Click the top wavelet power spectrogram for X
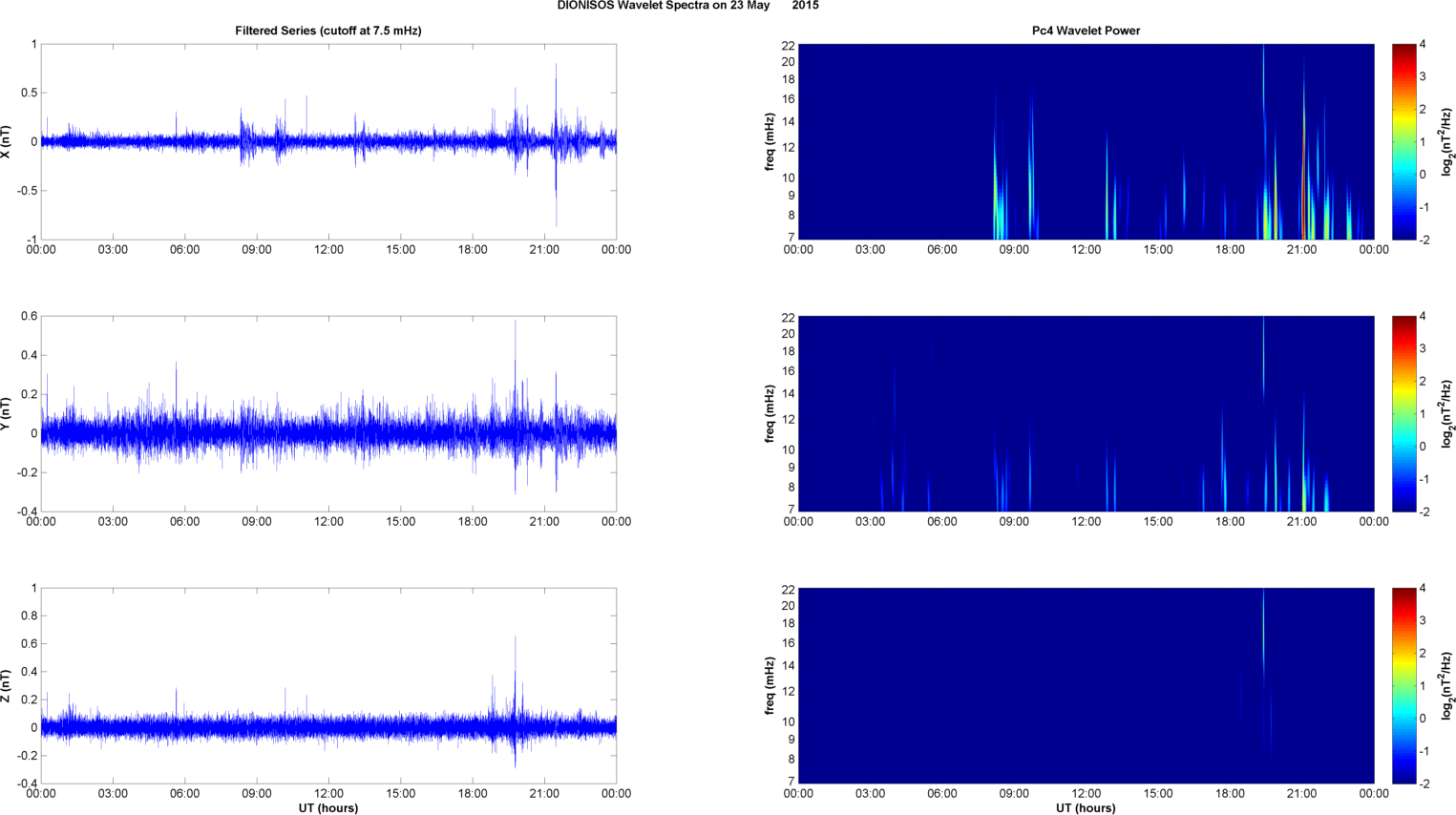This screenshot has width=1456, height=815. click(1086, 141)
